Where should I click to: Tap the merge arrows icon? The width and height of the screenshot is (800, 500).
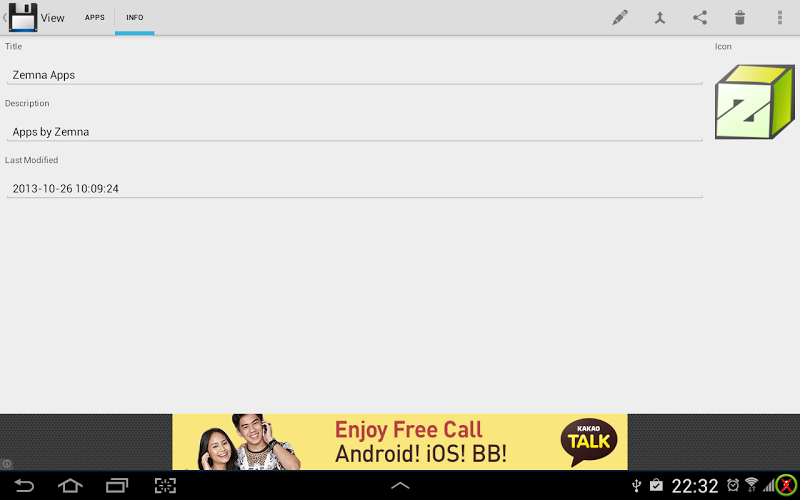pos(660,18)
